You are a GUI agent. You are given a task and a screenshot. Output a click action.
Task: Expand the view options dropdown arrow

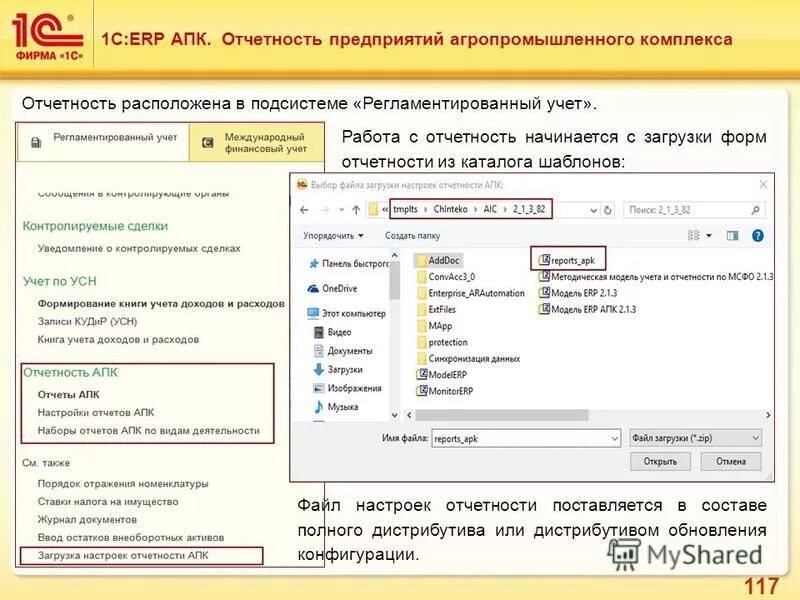pyautogui.click(x=709, y=236)
